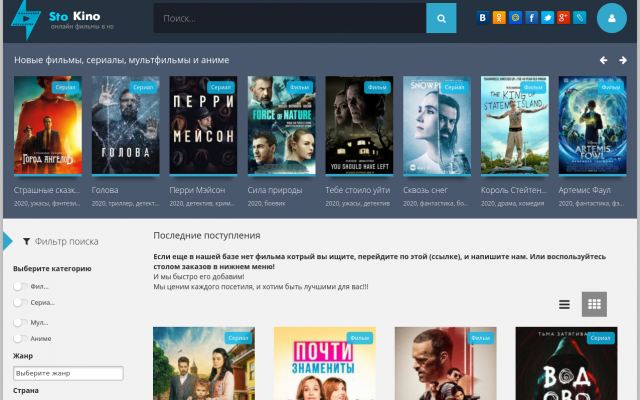
Task: Open the Artemis Fowl poster
Action: (592, 125)
